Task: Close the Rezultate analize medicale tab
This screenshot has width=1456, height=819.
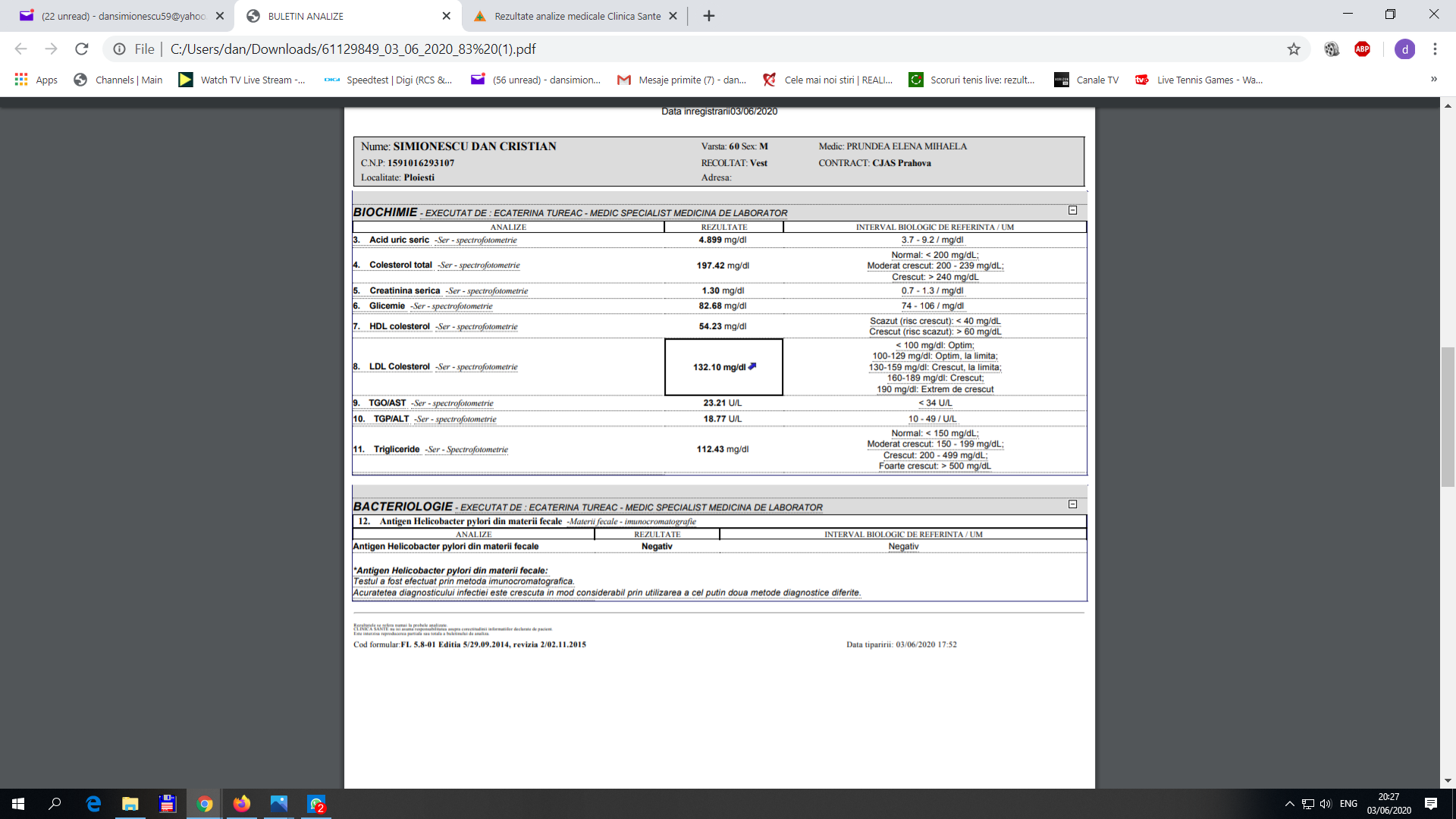Action: [673, 16]
